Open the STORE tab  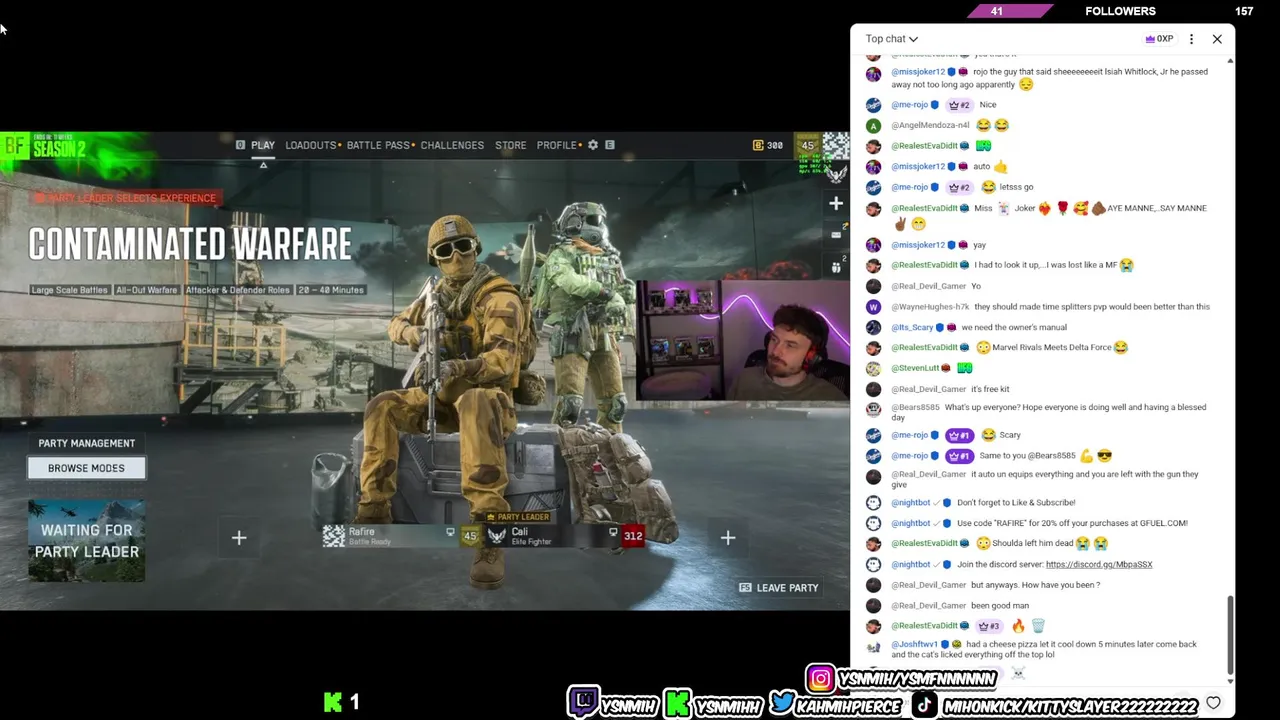(x=510, y=145)
